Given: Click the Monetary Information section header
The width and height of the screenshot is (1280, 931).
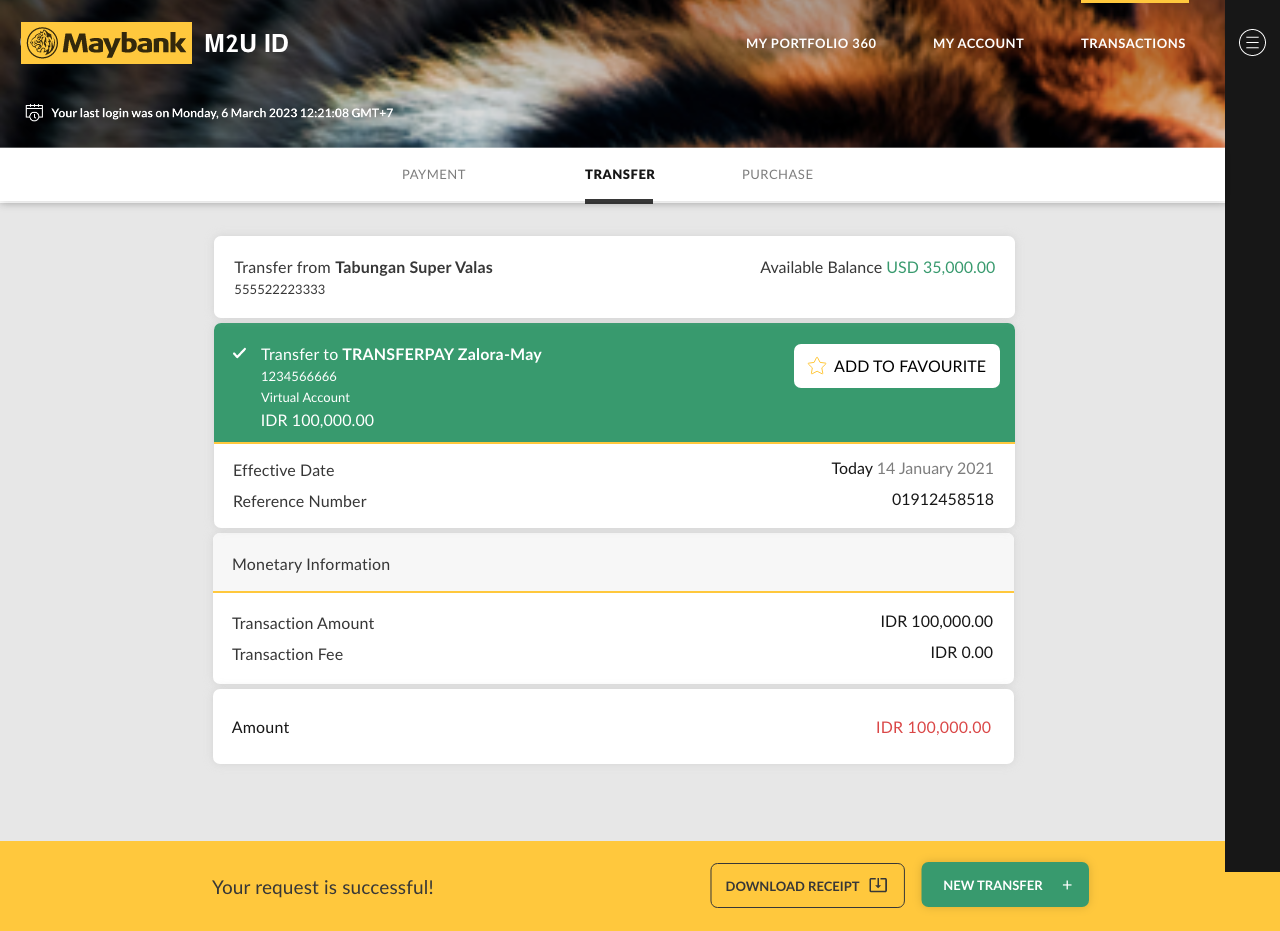Looking at the screenshot, I should (613, 563).
